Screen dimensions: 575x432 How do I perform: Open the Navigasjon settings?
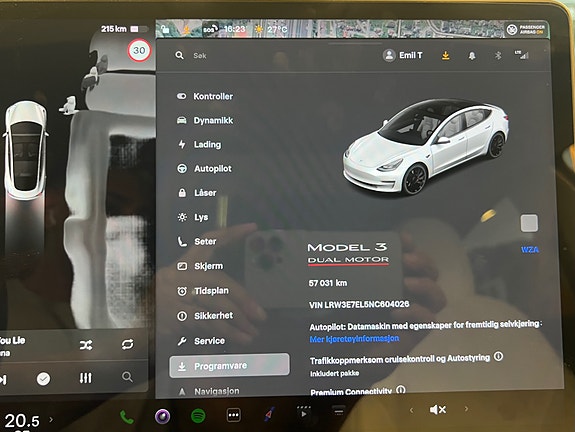[x=208, y=391]
